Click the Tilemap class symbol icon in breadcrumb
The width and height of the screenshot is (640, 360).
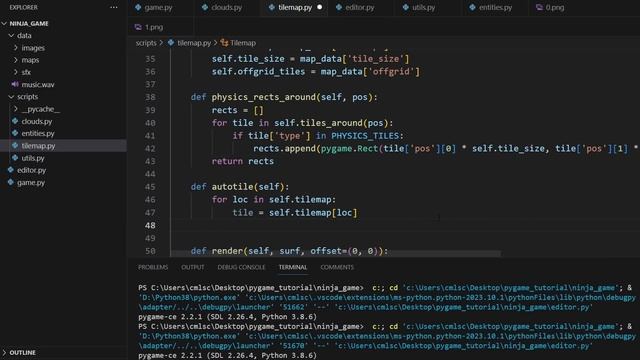pos(224,42)
